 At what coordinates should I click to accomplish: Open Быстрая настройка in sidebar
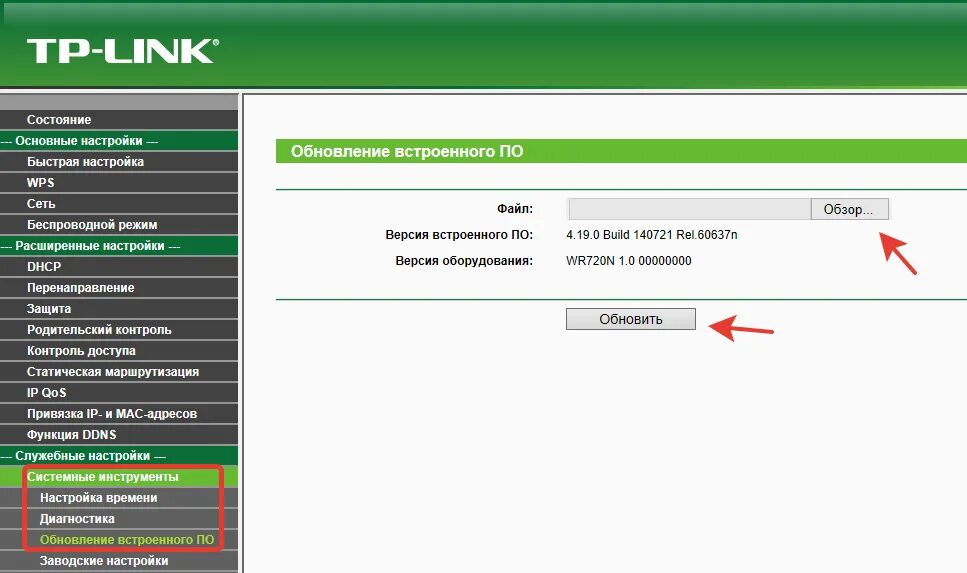pyautogui.click(x=119, y=162)
